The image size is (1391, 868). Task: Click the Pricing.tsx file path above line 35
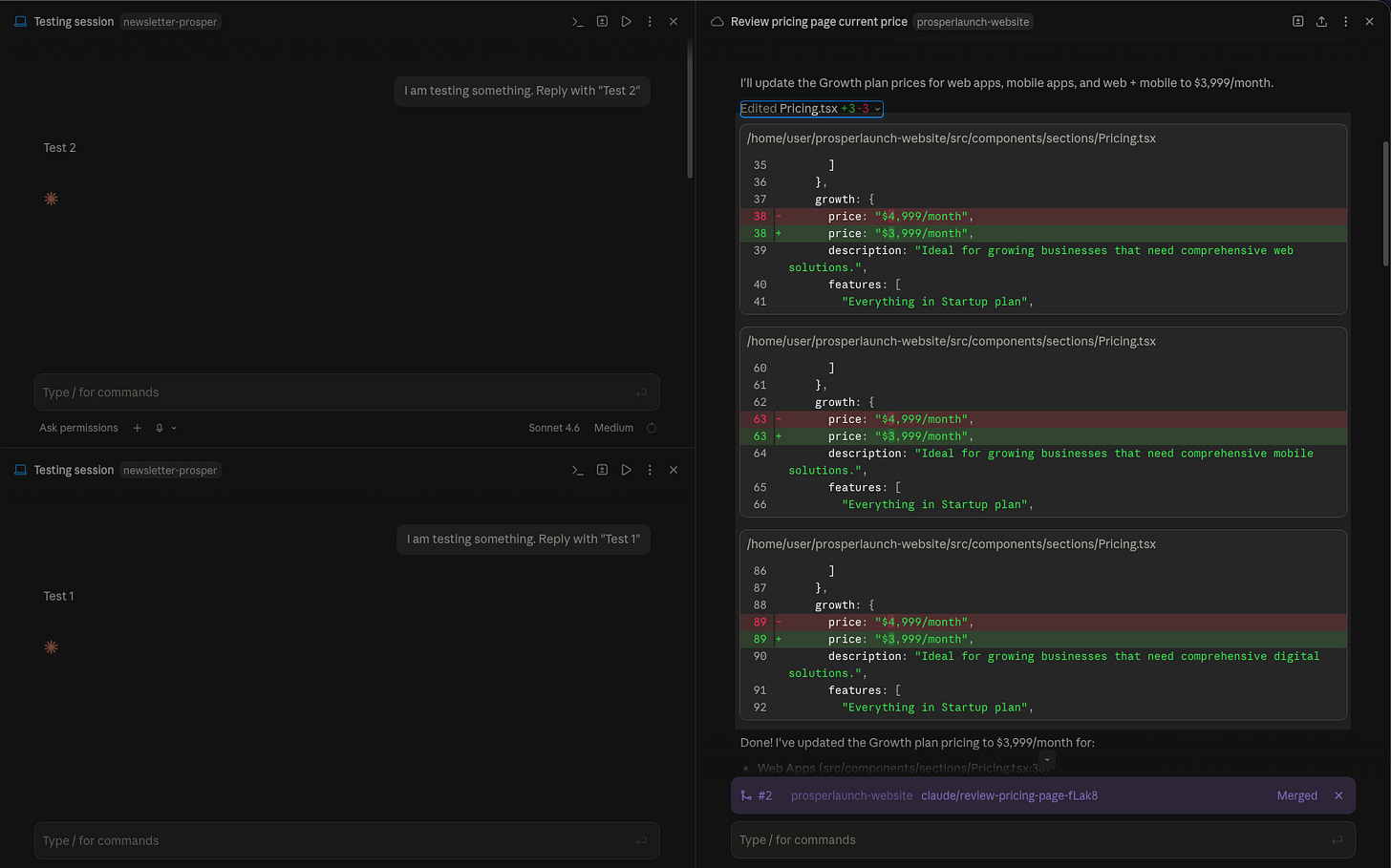point(951,138)
